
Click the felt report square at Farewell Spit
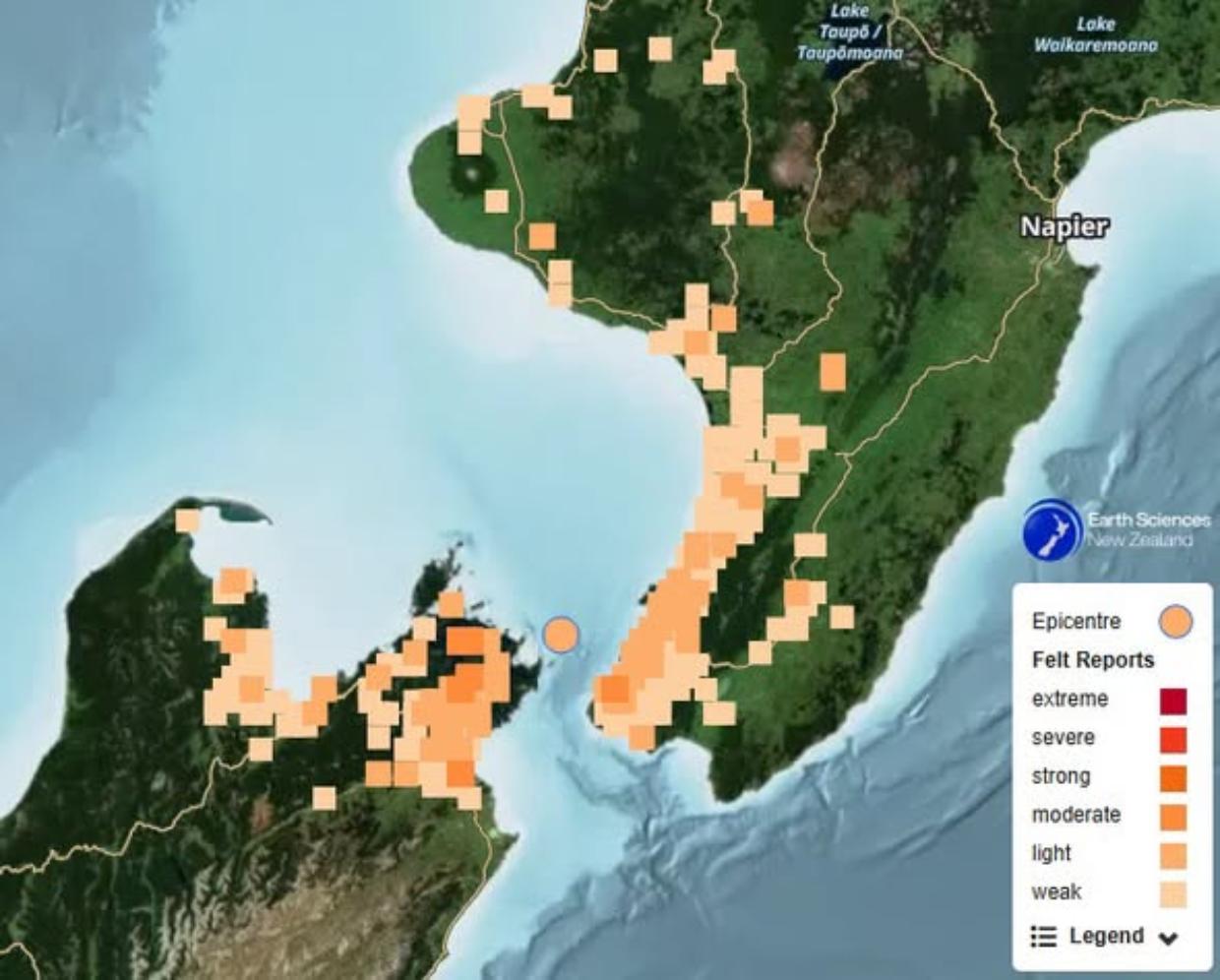(x=188, y=520)
